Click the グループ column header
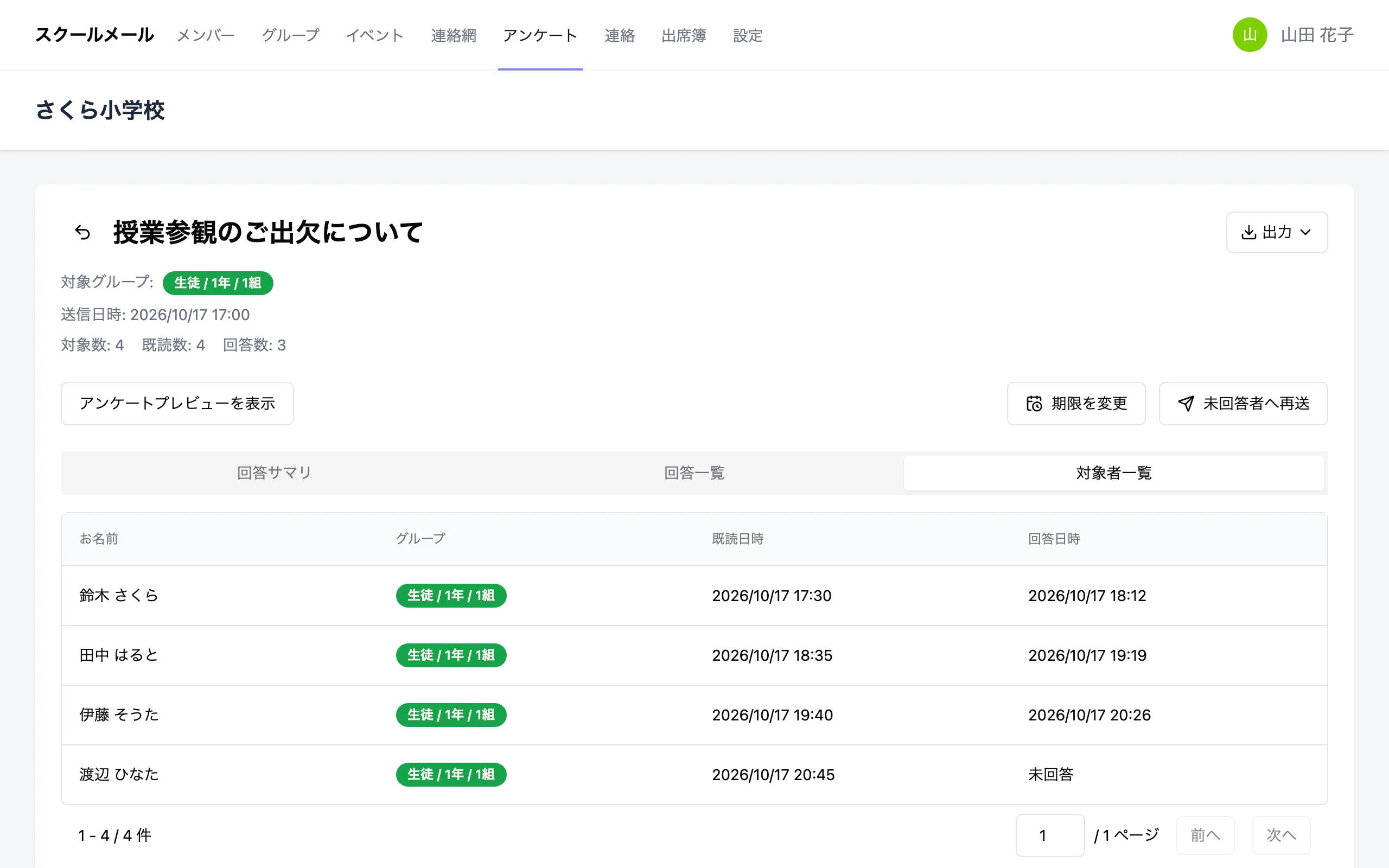 coord(420,539)
